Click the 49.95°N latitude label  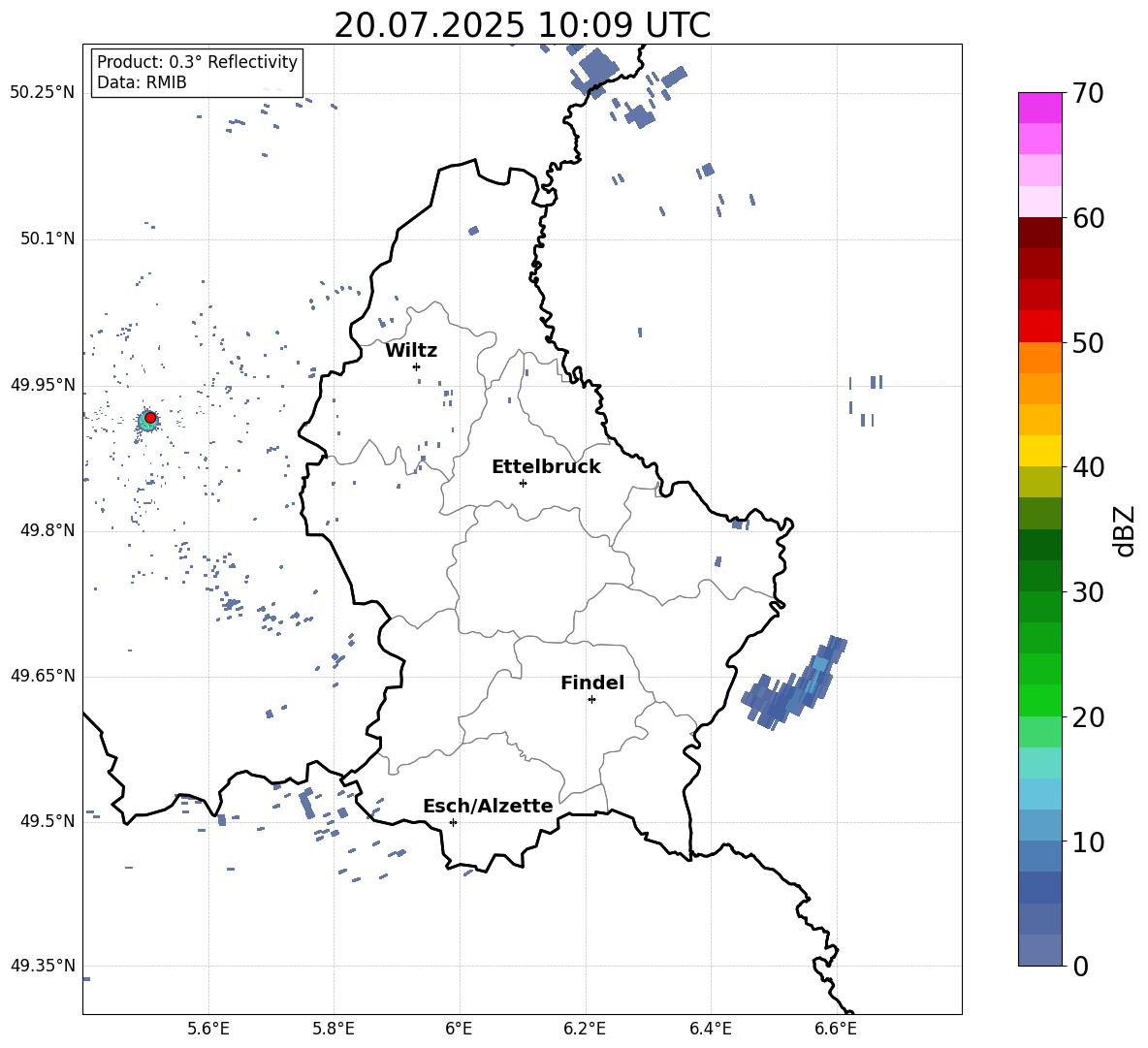point(43,385)
